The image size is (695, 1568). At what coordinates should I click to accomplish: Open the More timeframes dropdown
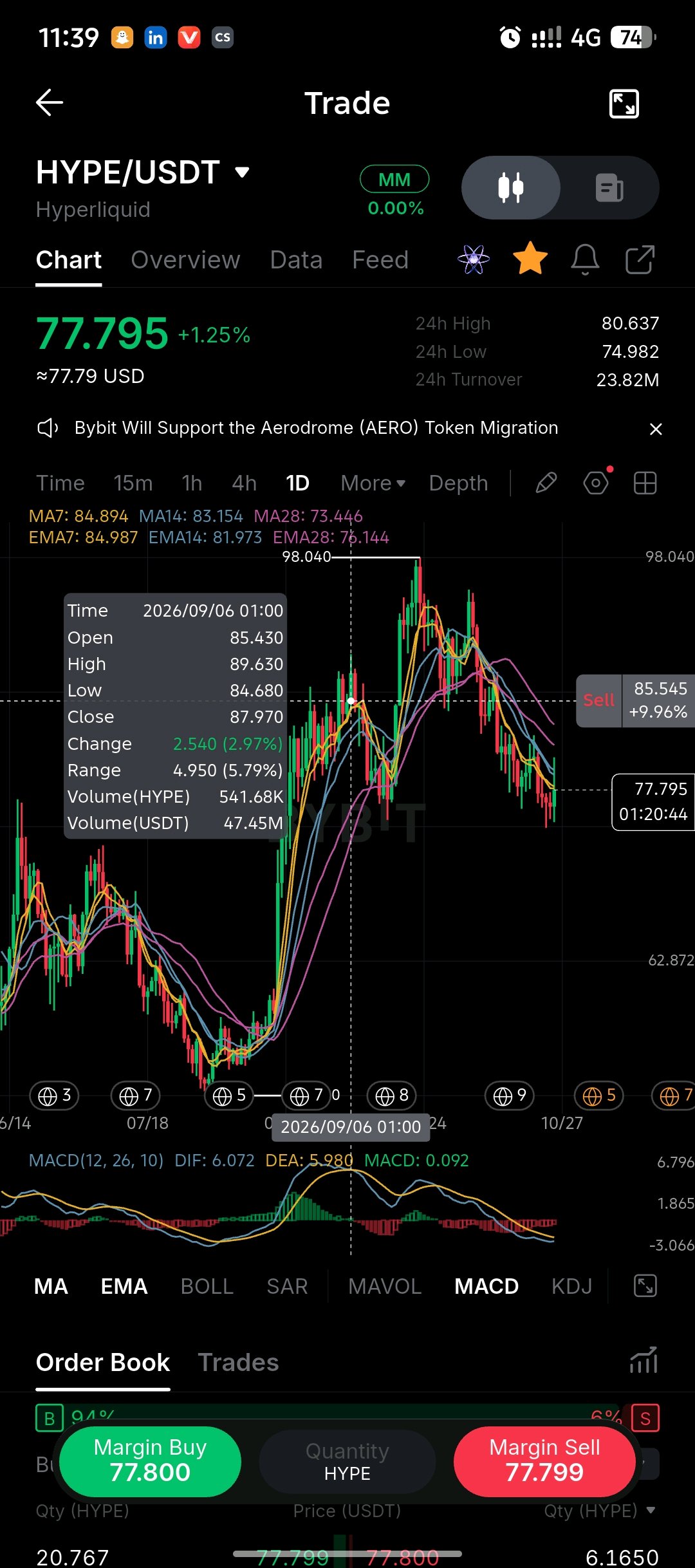tap(373, 483)
